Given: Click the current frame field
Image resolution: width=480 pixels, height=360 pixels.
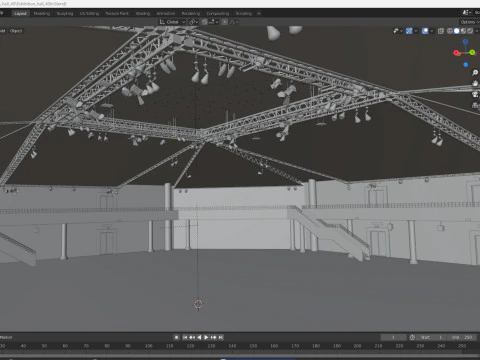Looking at the screenshot, I should pyautogui.click(x=393, y=337).
